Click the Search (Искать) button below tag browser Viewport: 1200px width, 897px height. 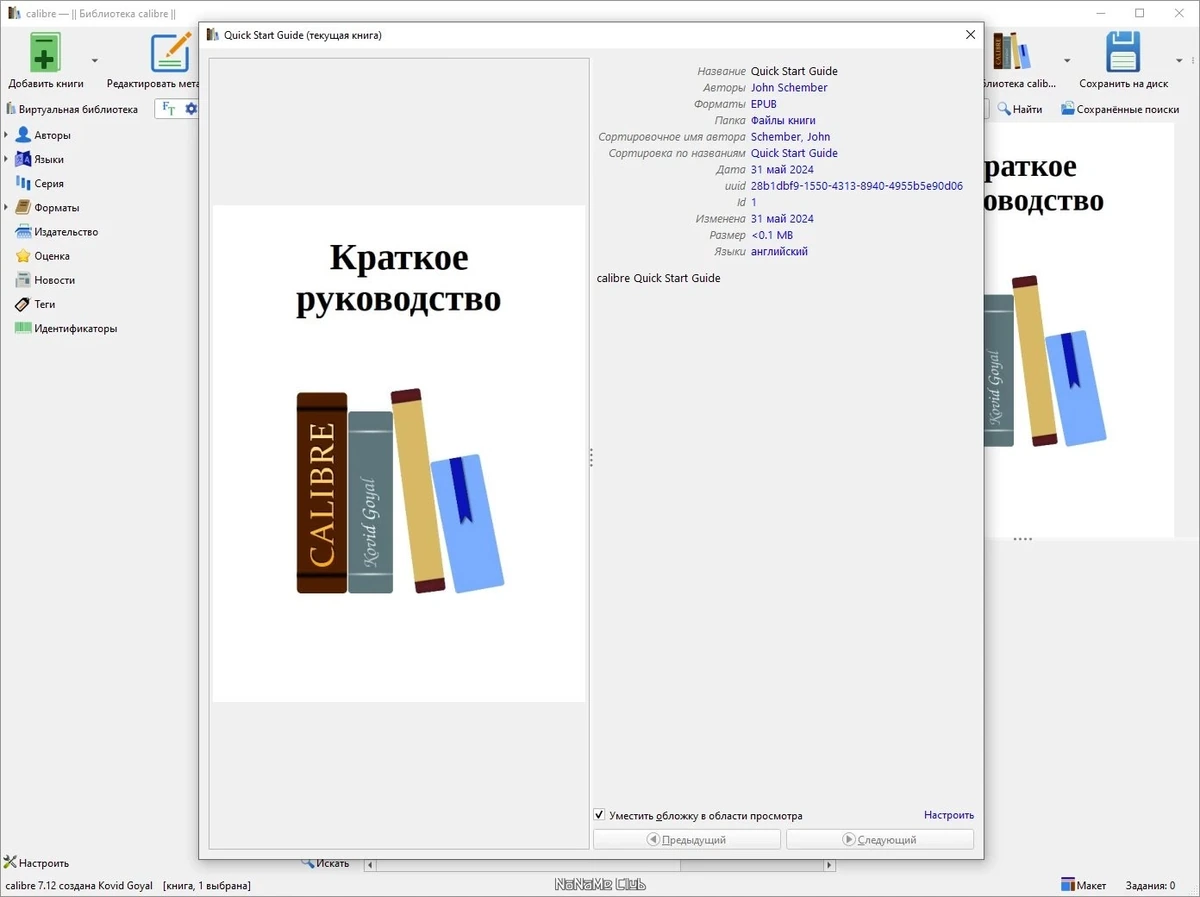click(326, 863)
